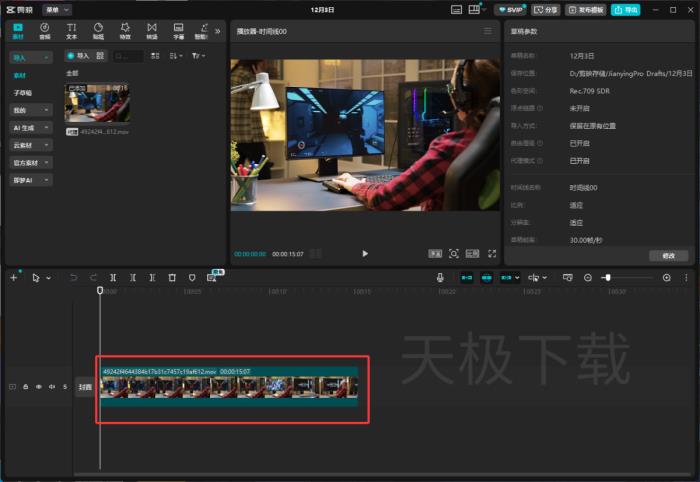Select the imported video thumbnail in media bin
This screenshot has width=700, height=482.
(97, 103)
